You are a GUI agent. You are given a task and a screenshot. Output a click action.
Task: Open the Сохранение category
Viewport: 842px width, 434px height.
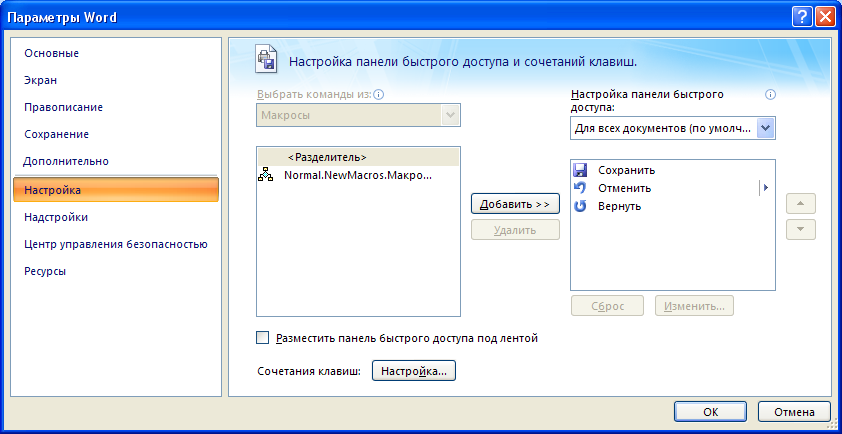tap(56, 134)
